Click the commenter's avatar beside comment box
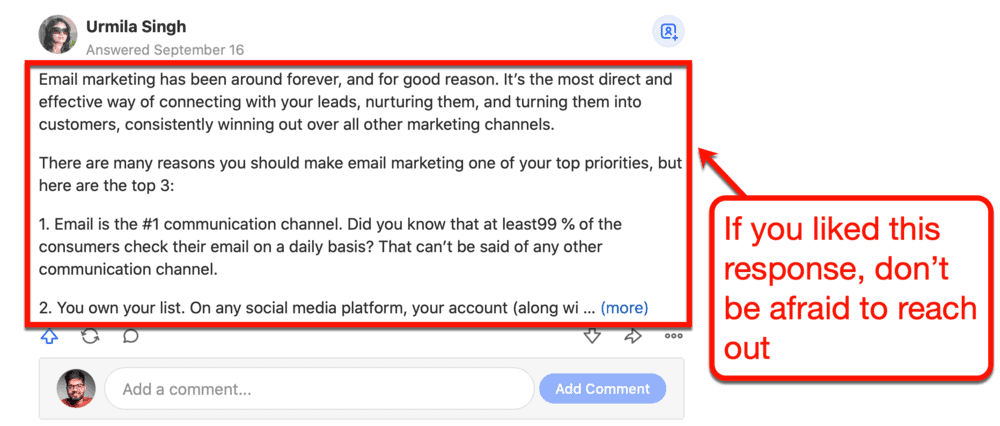 pos(76,389)
